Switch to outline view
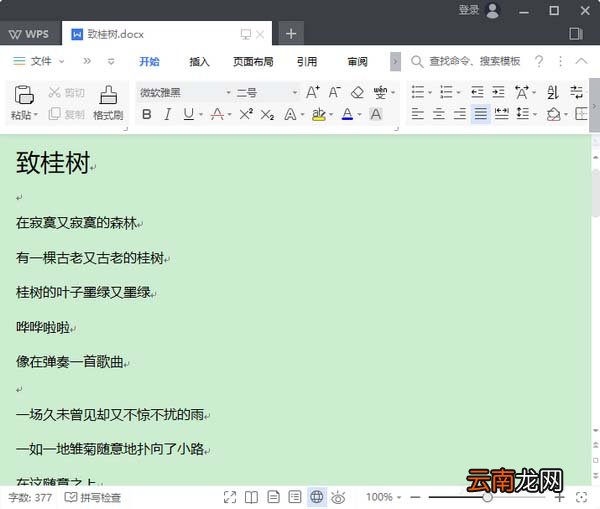600x509 pixels. pyautogui.click(x=295, y=497)
